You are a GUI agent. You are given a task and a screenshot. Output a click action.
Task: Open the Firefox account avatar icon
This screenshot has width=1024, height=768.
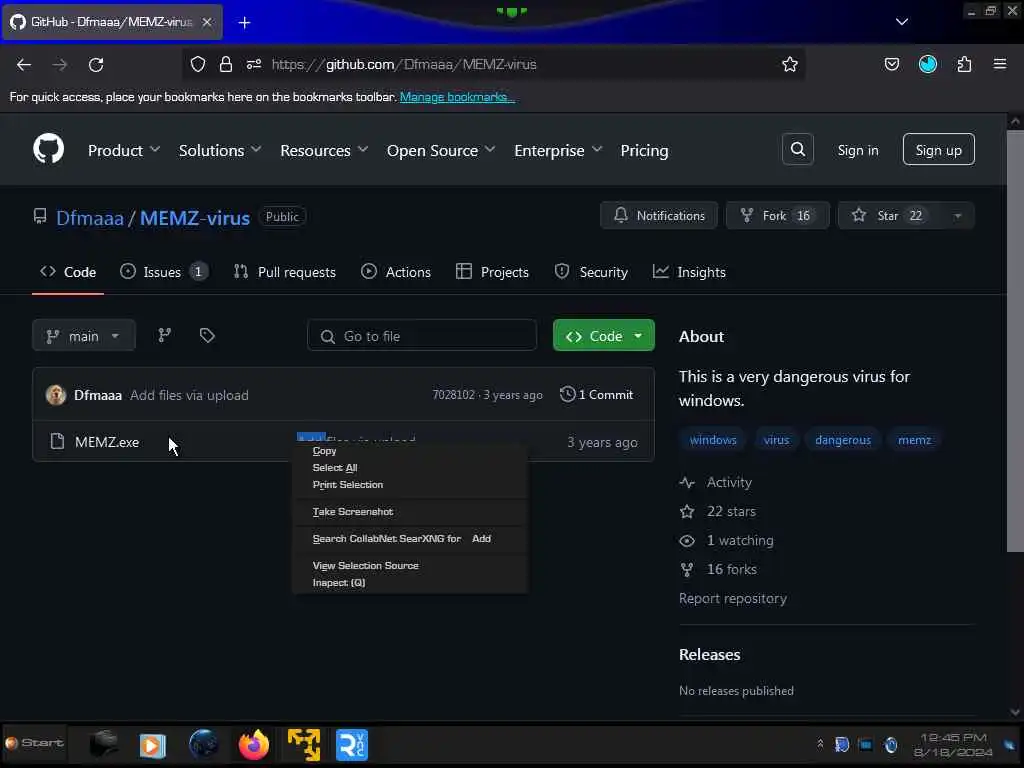pos(928,64)
